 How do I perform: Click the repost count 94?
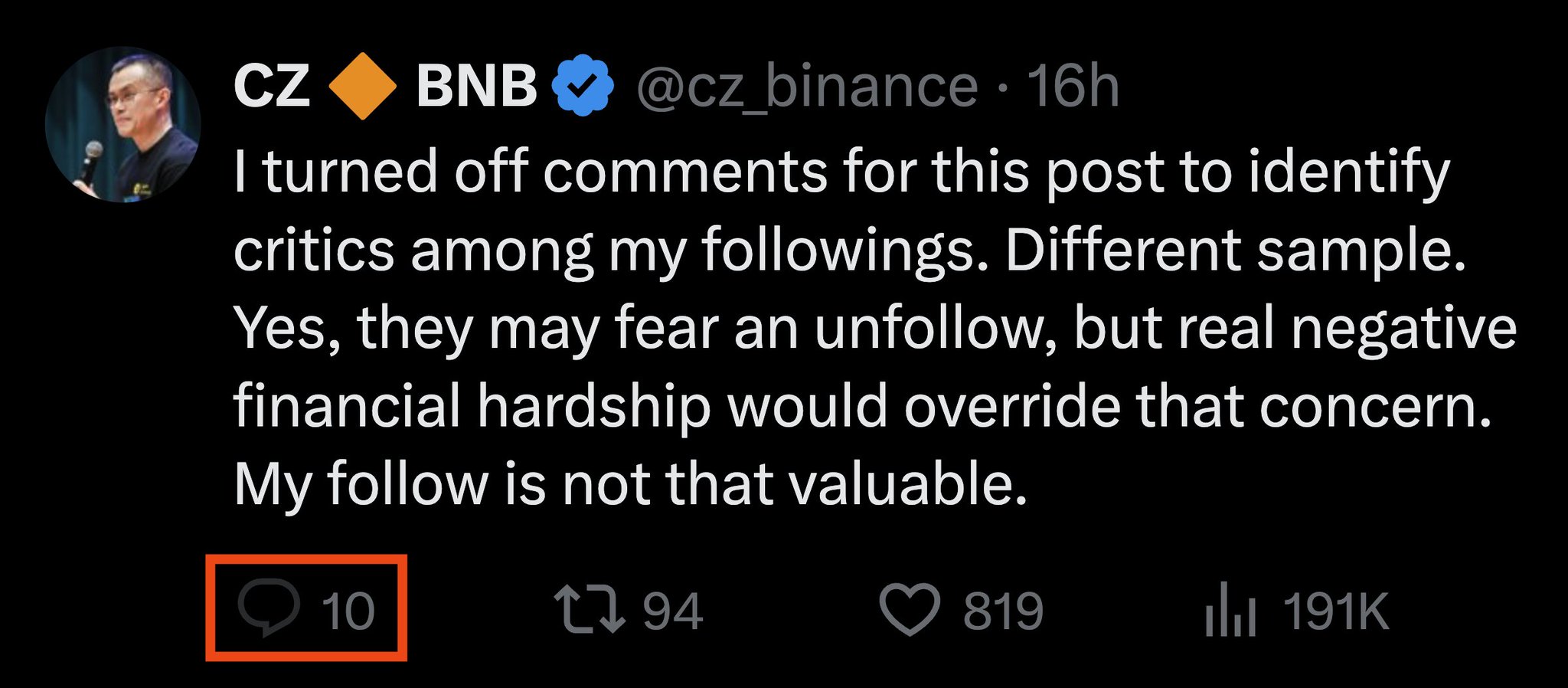(x=672, y=611)
